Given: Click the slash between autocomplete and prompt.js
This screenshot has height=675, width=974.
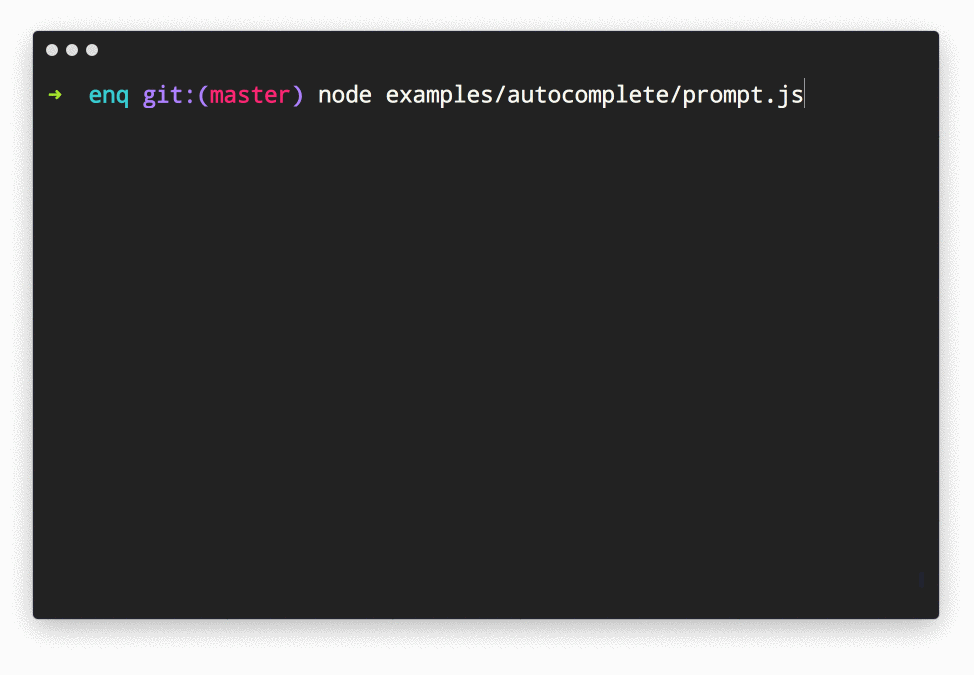Looking at the screenshot, I should tap(676, 95).
